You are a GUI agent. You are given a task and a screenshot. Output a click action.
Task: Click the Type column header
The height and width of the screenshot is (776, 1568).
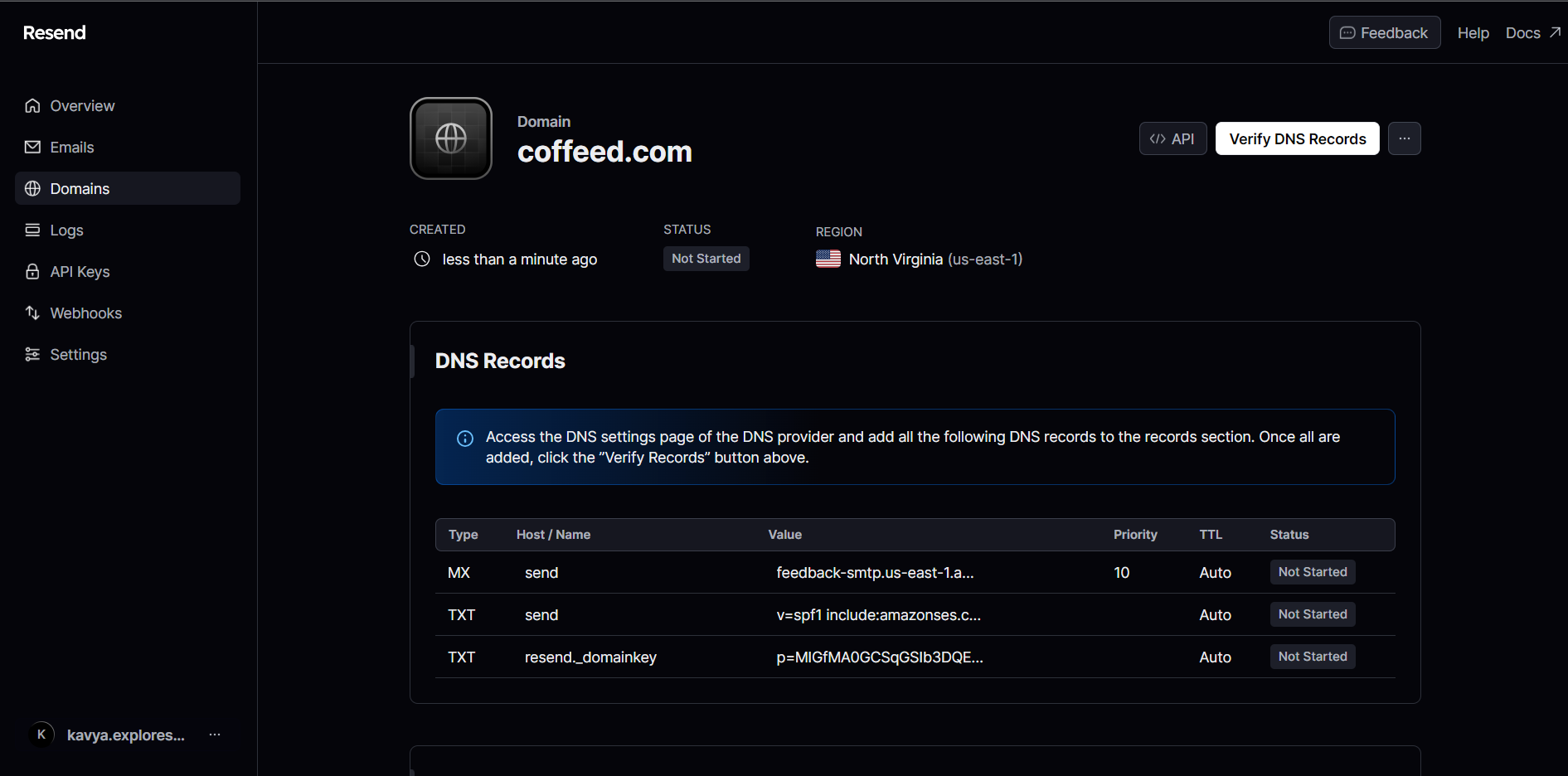464,535
